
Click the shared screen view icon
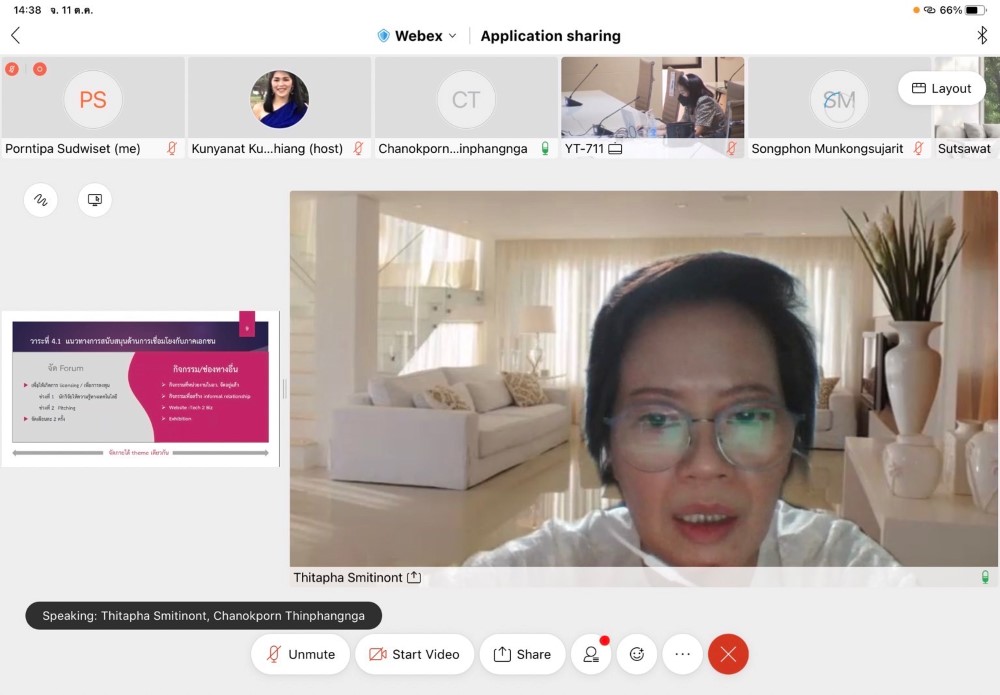click(x=95, y=200)
